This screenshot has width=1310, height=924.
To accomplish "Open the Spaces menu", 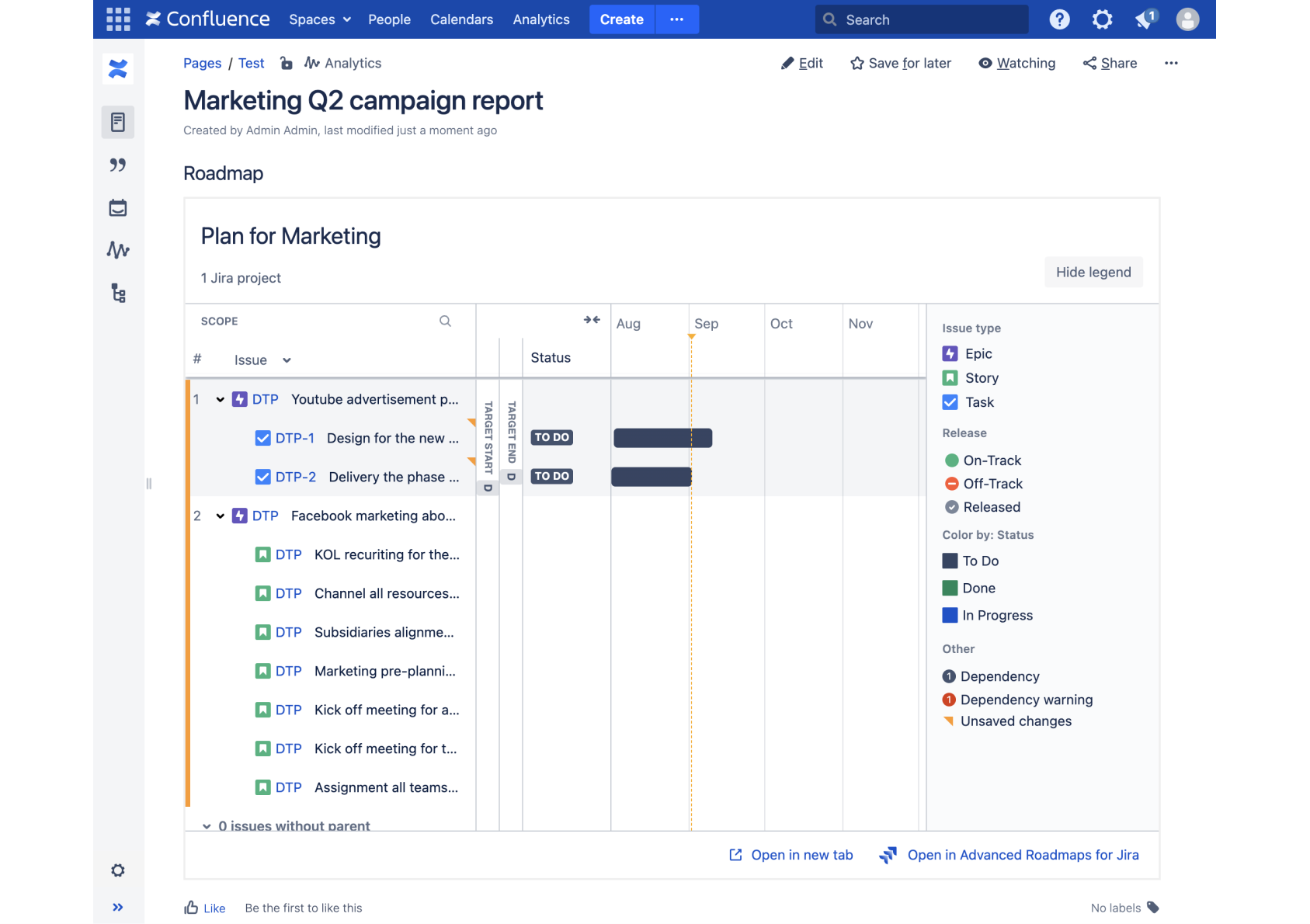I will 318,19.
